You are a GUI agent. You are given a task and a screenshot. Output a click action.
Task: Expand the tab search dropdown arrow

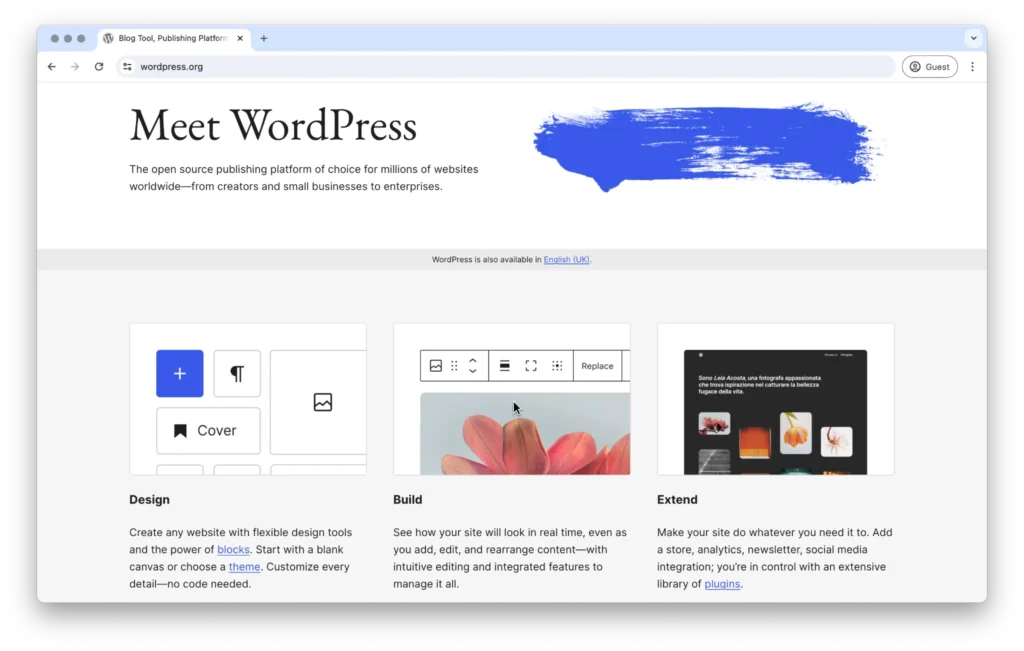973,39
